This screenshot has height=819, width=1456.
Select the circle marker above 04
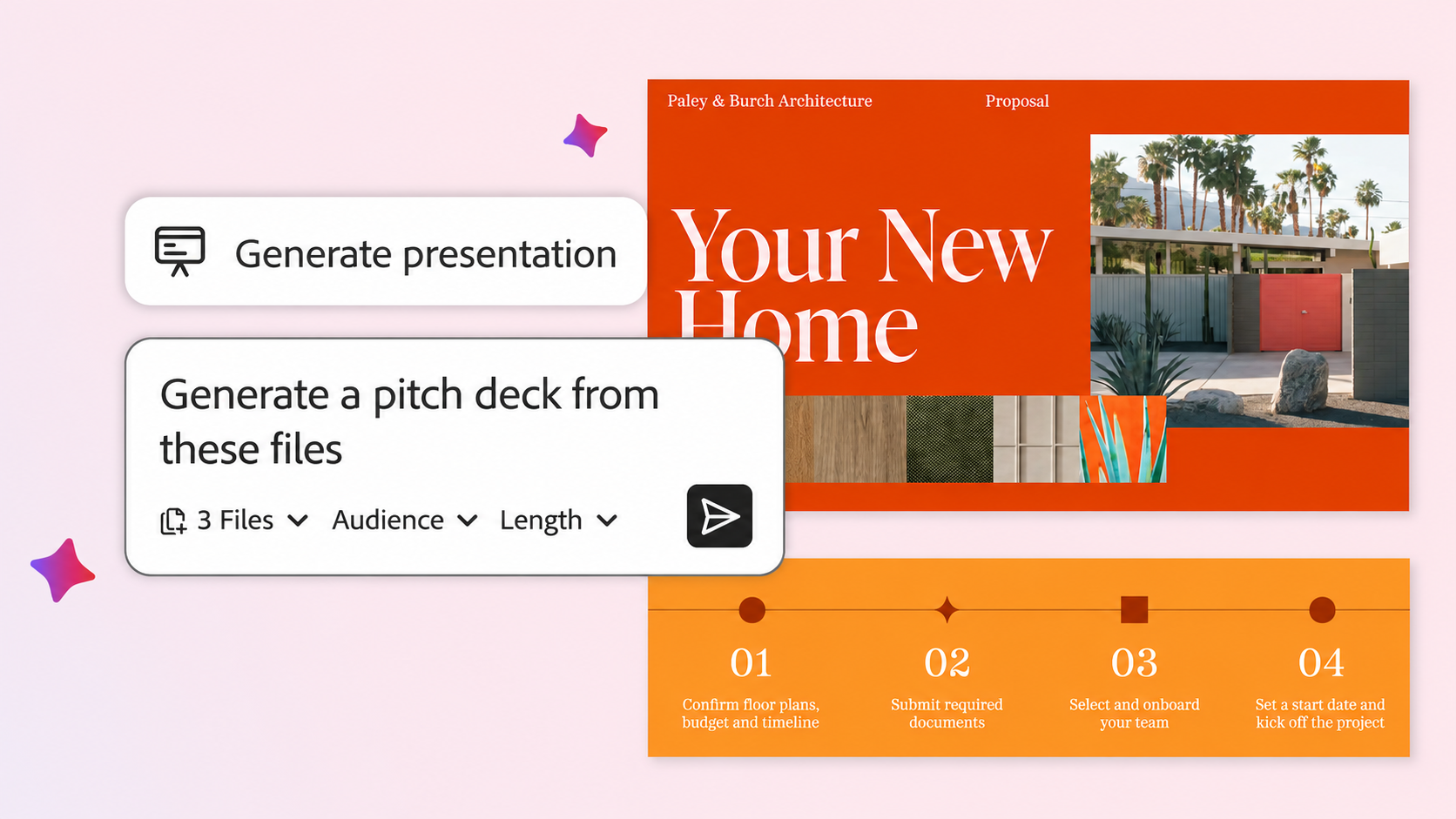pos(1322,610)
